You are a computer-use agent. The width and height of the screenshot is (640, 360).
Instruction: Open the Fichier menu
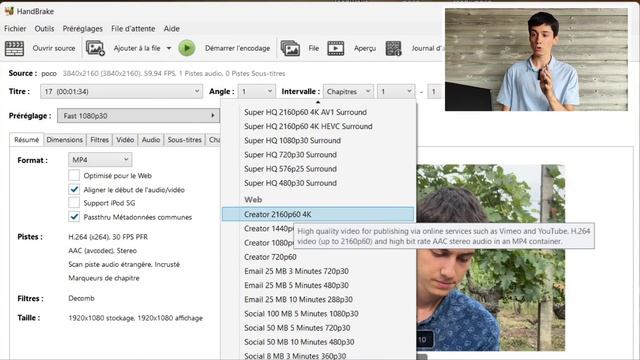pyautogui.click(x=15, y=29)
